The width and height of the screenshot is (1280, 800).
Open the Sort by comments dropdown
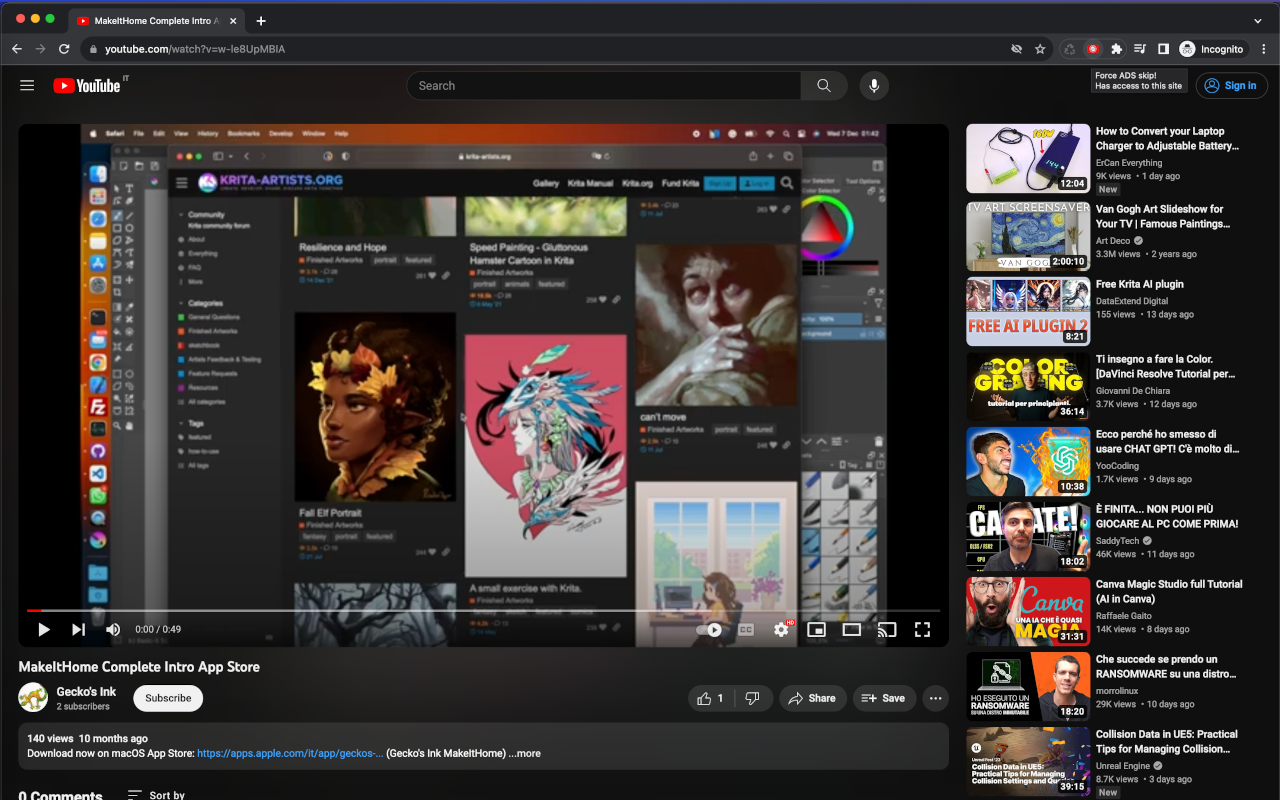click(x=157, y=795)
